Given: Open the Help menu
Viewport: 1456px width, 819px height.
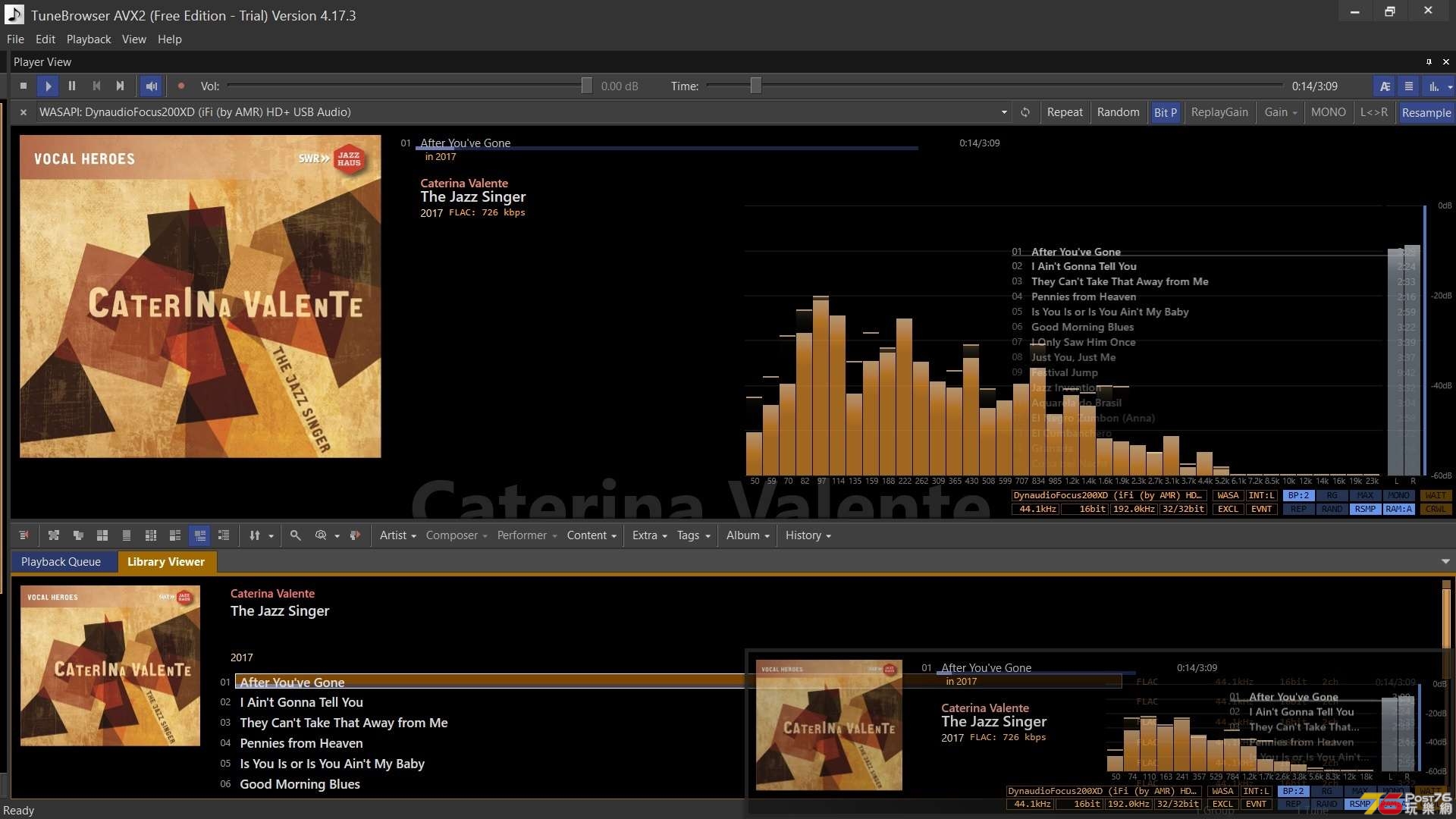Looking at the screenshot, I should 170,39.
